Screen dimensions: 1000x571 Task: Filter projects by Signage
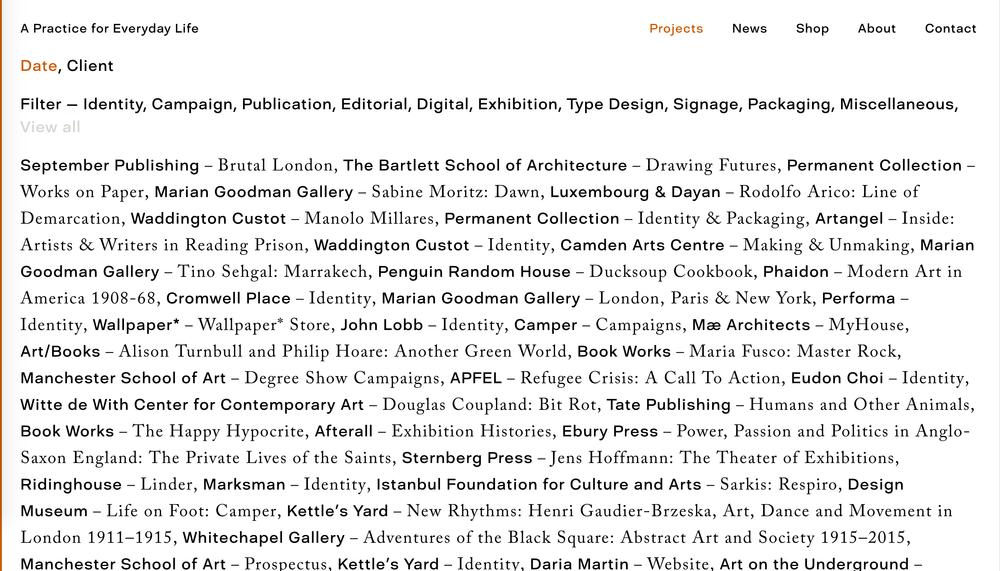pos(705,104)
